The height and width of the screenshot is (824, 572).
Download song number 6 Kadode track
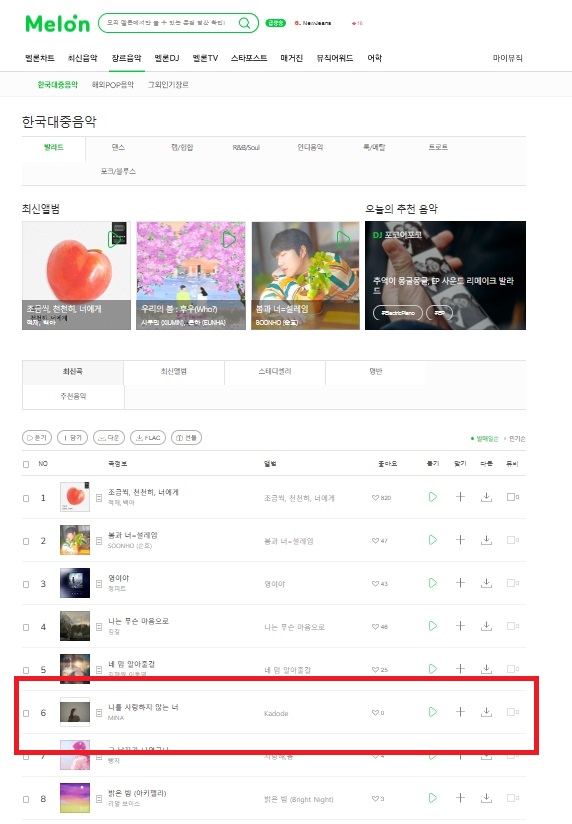[x=487, y=712]
